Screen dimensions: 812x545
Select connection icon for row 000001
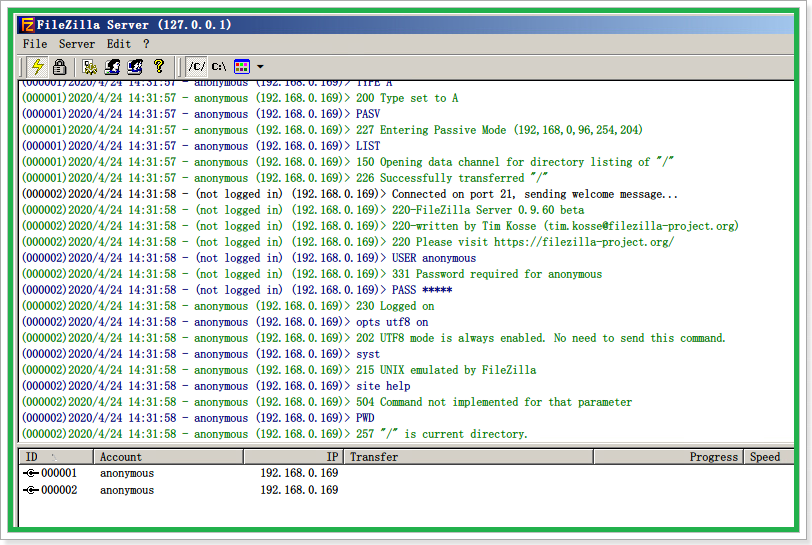[31, 473]
